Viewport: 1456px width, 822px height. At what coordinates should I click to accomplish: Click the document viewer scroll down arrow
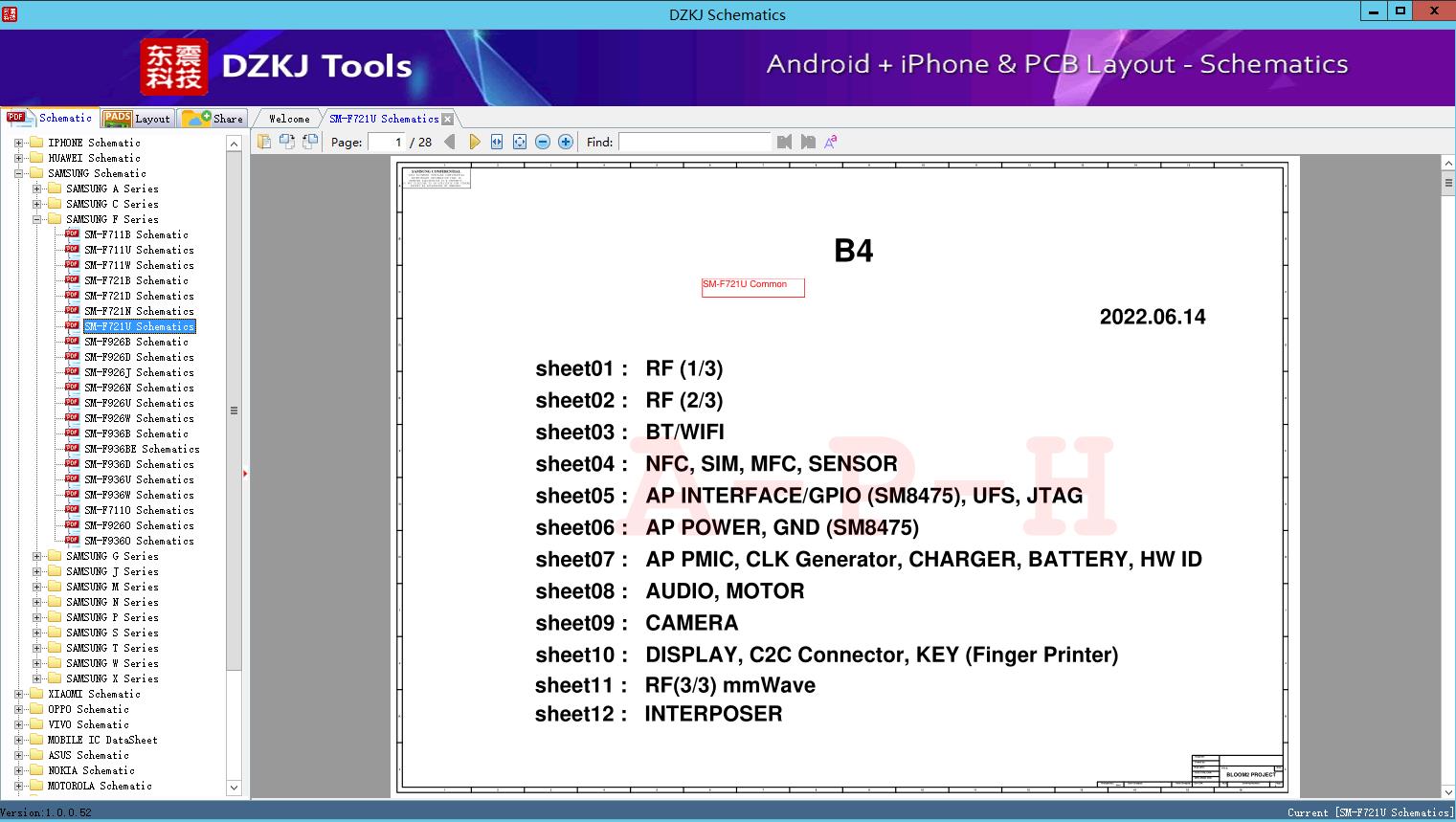click(x=1448, y=791)
